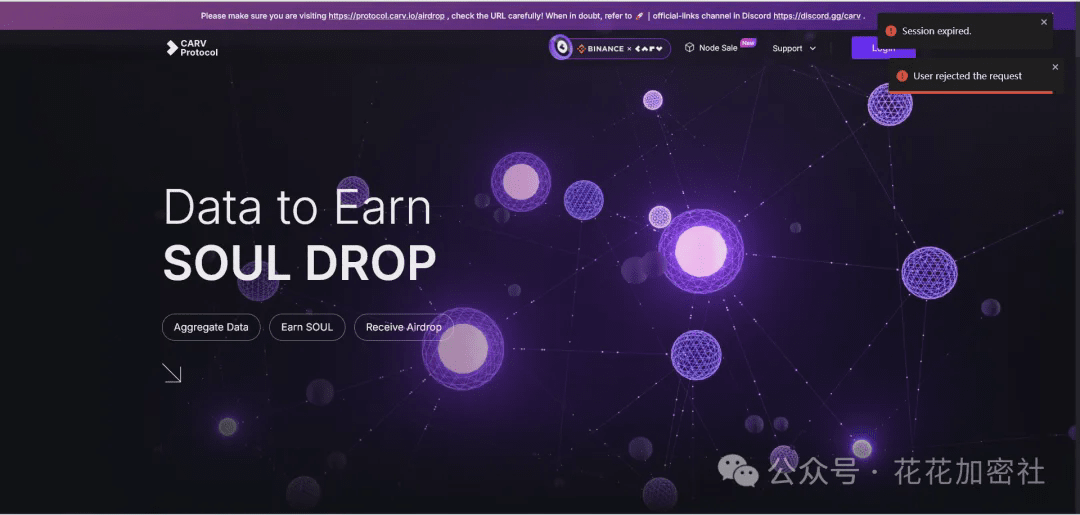Click the diagonal down arrow icon
Screen dimensions: 1080x515
(x=172, y=373)
